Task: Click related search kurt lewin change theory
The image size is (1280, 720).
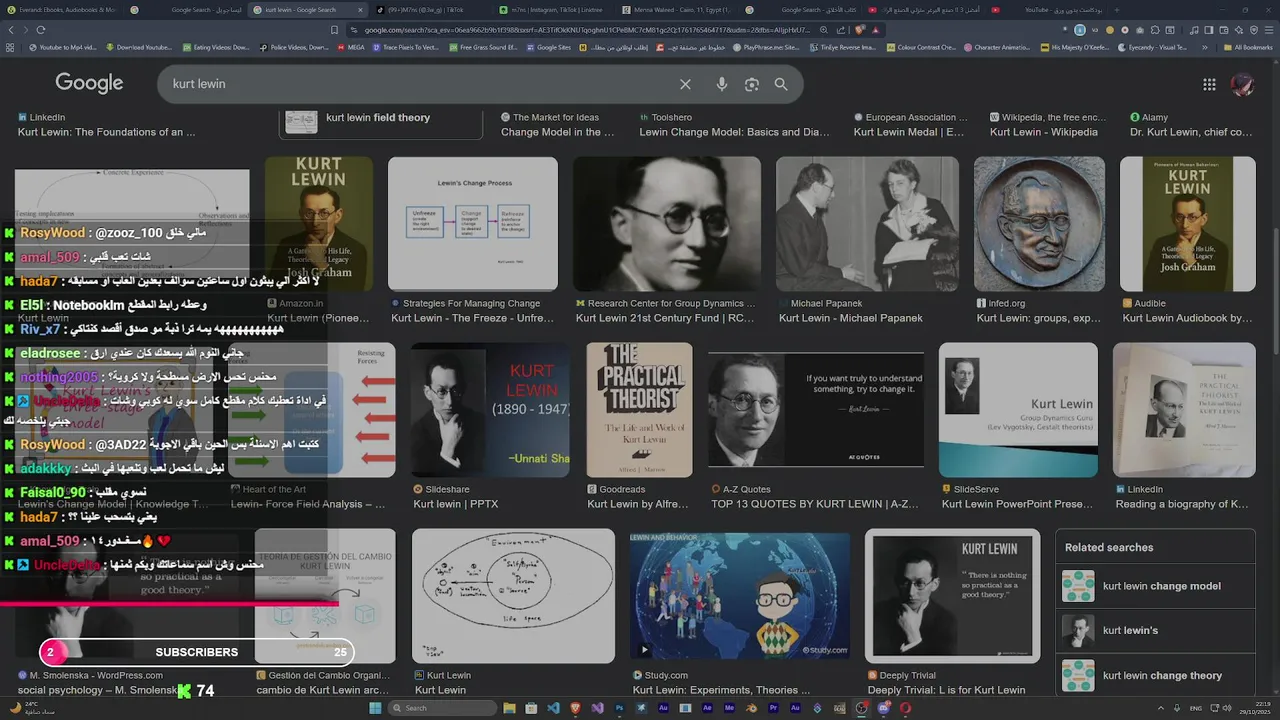Action: 1155,676
